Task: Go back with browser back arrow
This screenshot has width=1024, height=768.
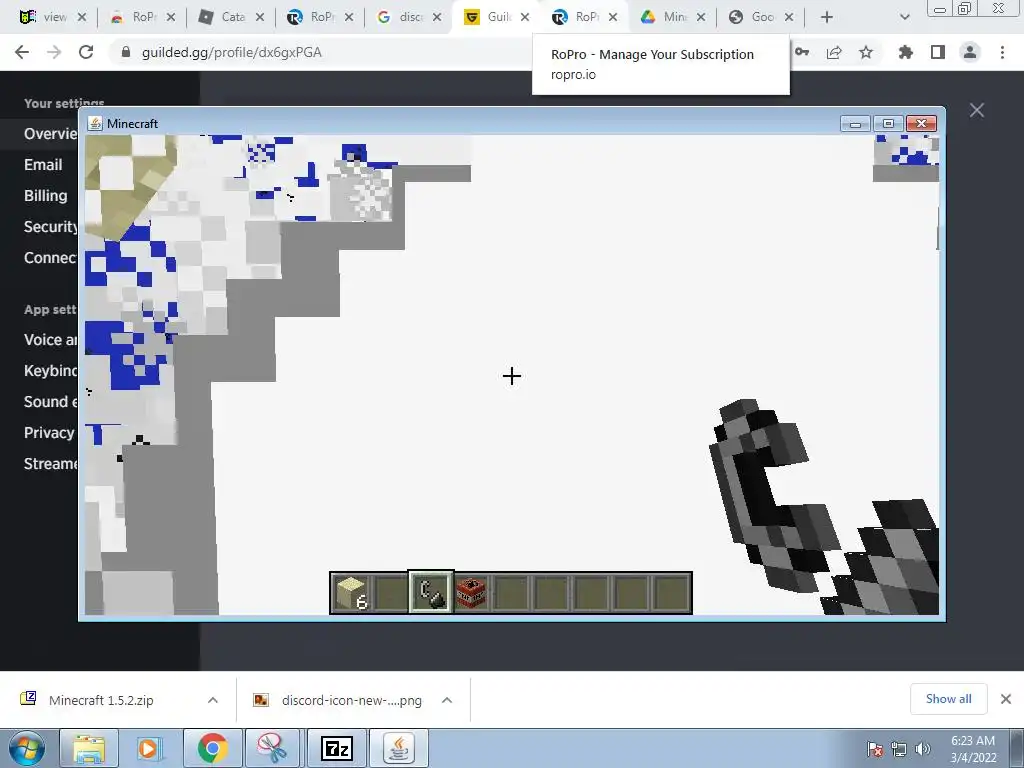Action: pyautogui.click(x=22, y=52)
